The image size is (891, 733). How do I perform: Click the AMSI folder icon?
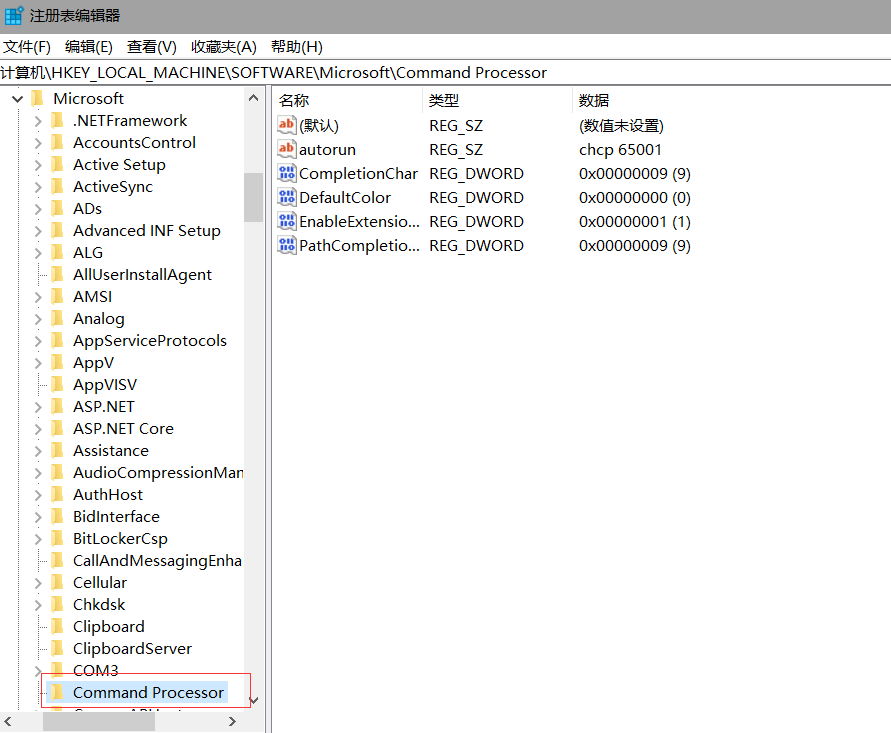tap(57, 297)
